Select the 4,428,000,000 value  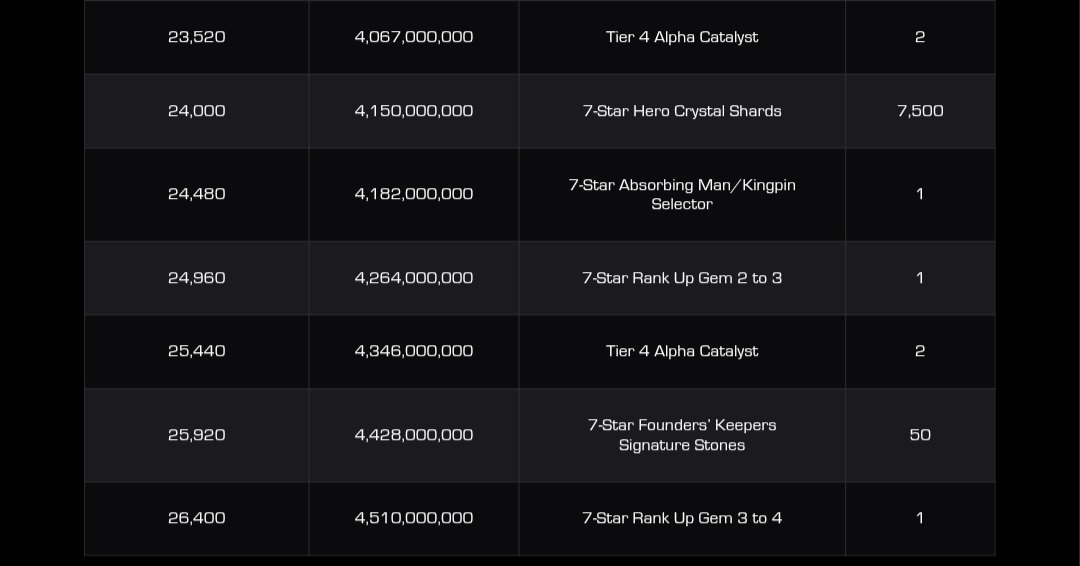click(x=413, y=435)
